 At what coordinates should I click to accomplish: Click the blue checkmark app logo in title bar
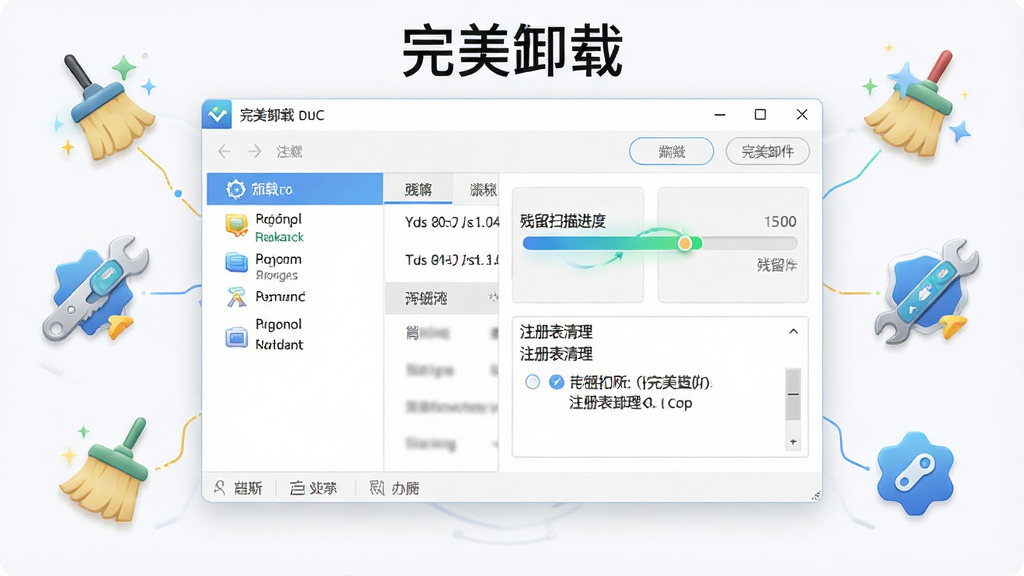217,115
